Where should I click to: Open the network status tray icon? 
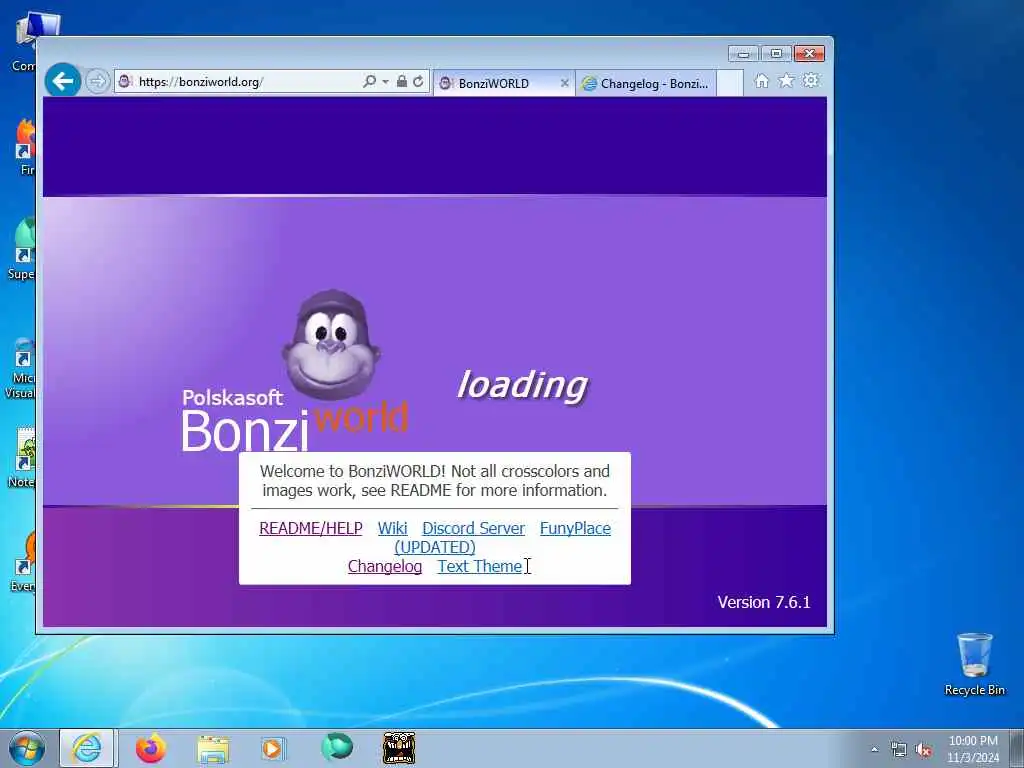click(x=899, y=750)
